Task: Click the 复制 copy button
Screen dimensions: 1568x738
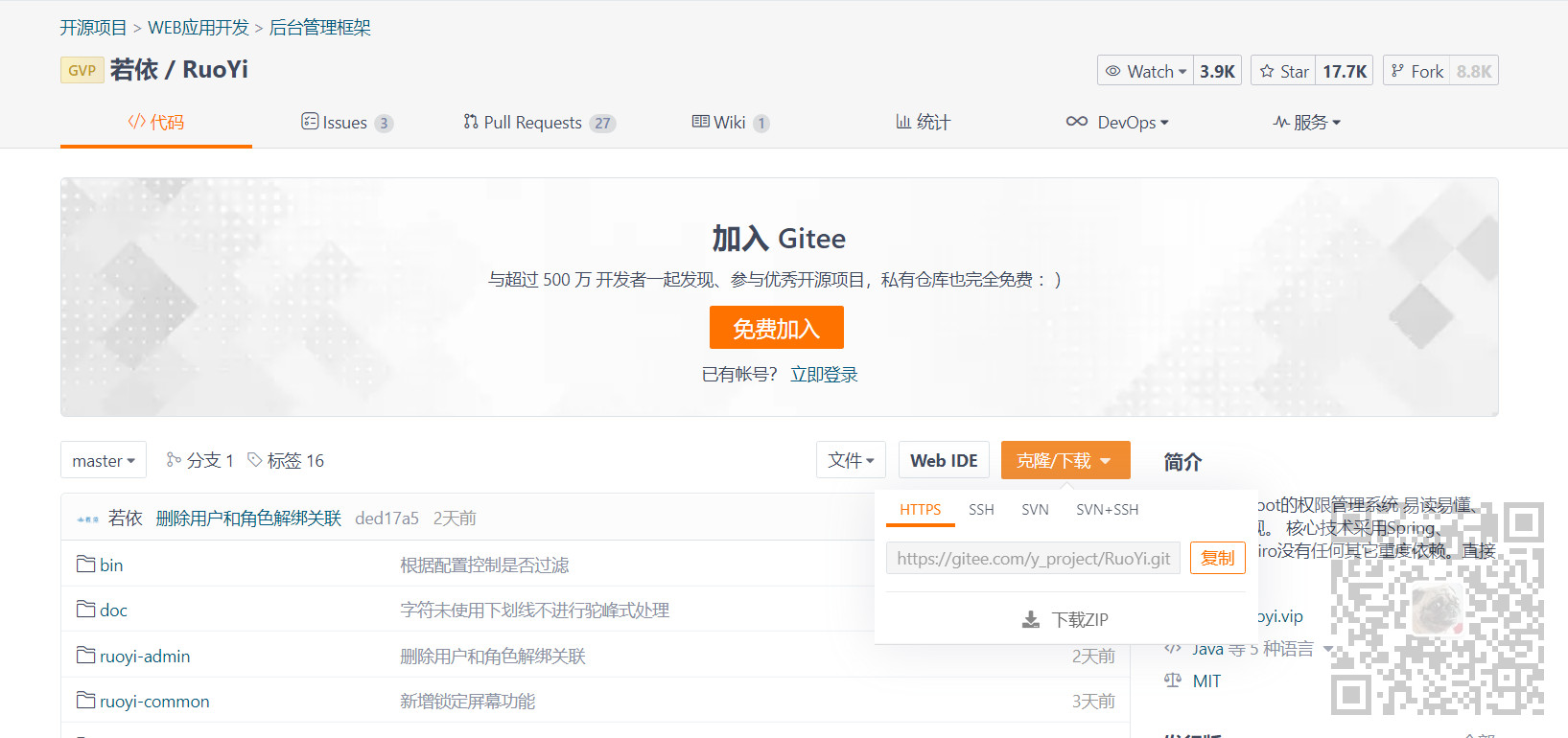Action: point(1218,558)
